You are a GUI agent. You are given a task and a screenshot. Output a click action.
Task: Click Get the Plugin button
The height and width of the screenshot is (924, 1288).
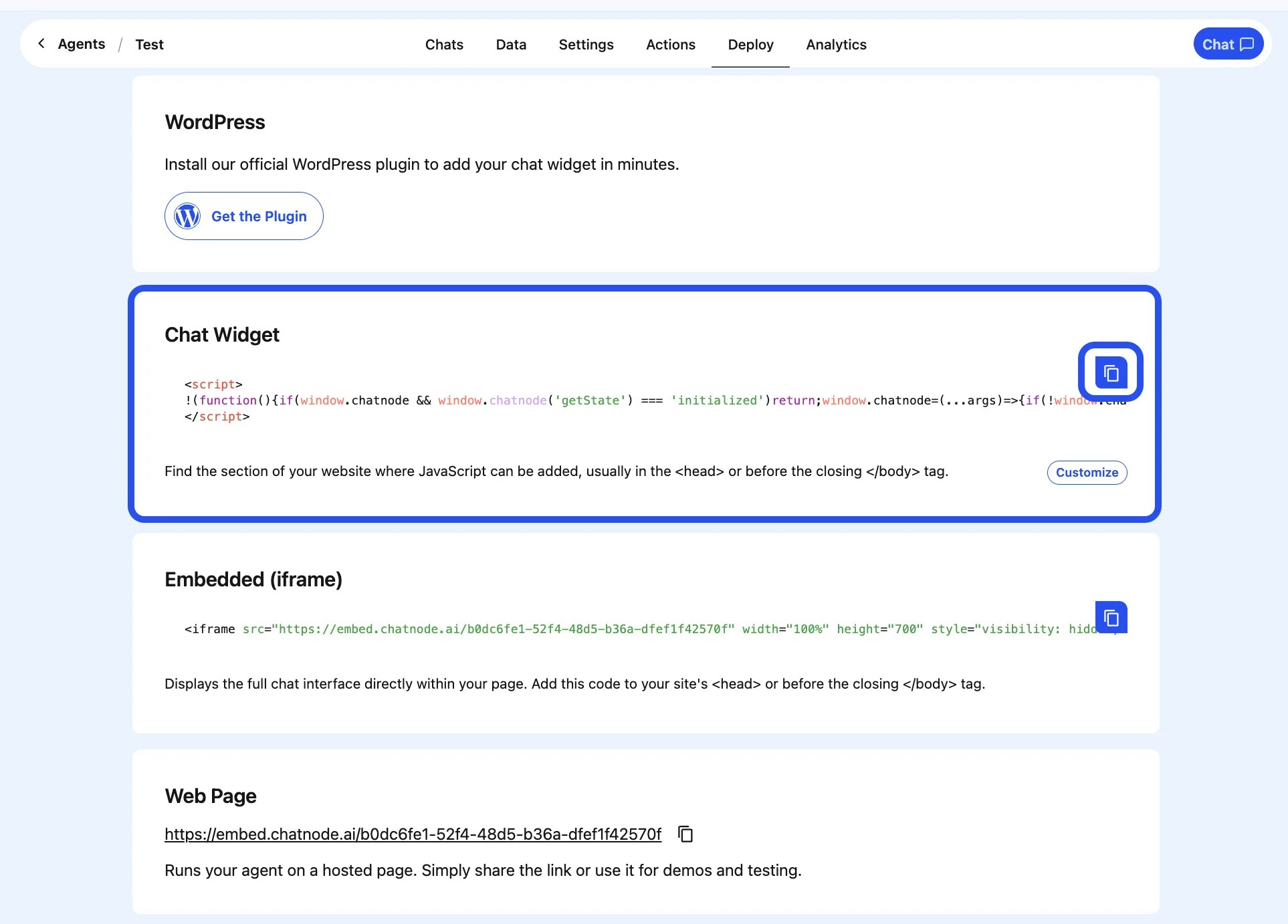243,216
